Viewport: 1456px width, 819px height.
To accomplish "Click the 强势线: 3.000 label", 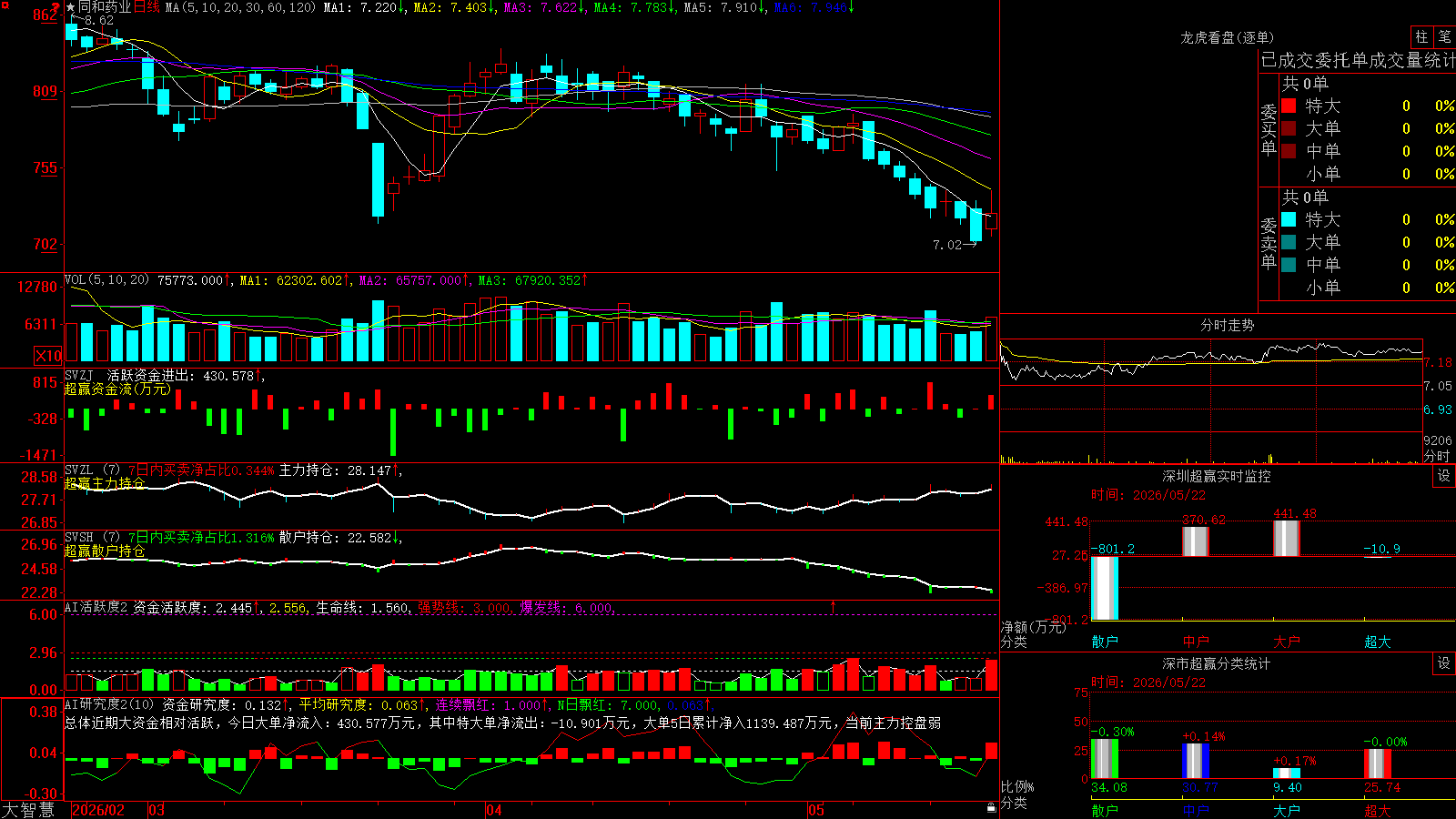I will pos(464,608).
